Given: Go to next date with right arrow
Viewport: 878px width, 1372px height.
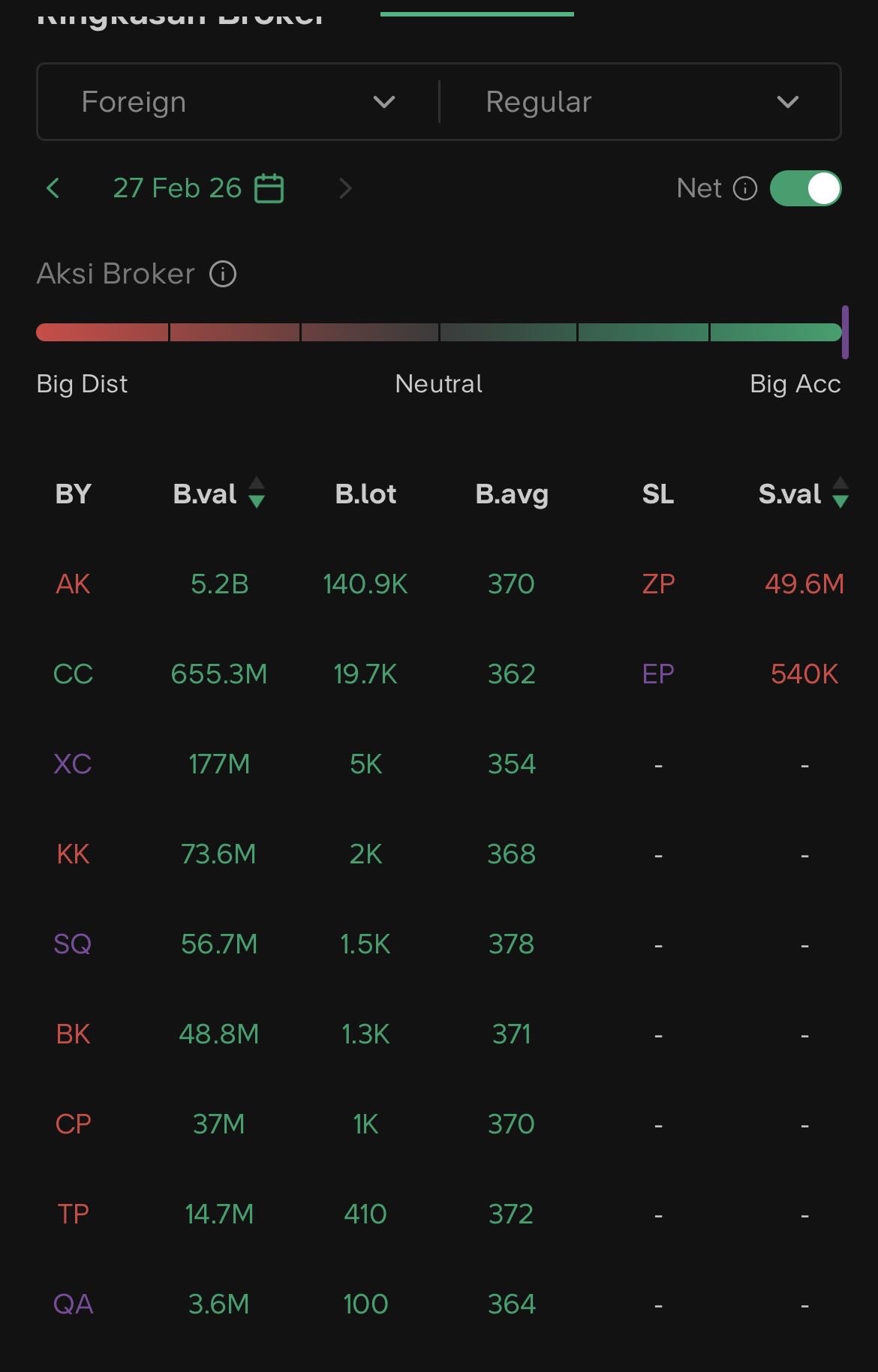Looking at the screenshot, I should coord(344,188).
